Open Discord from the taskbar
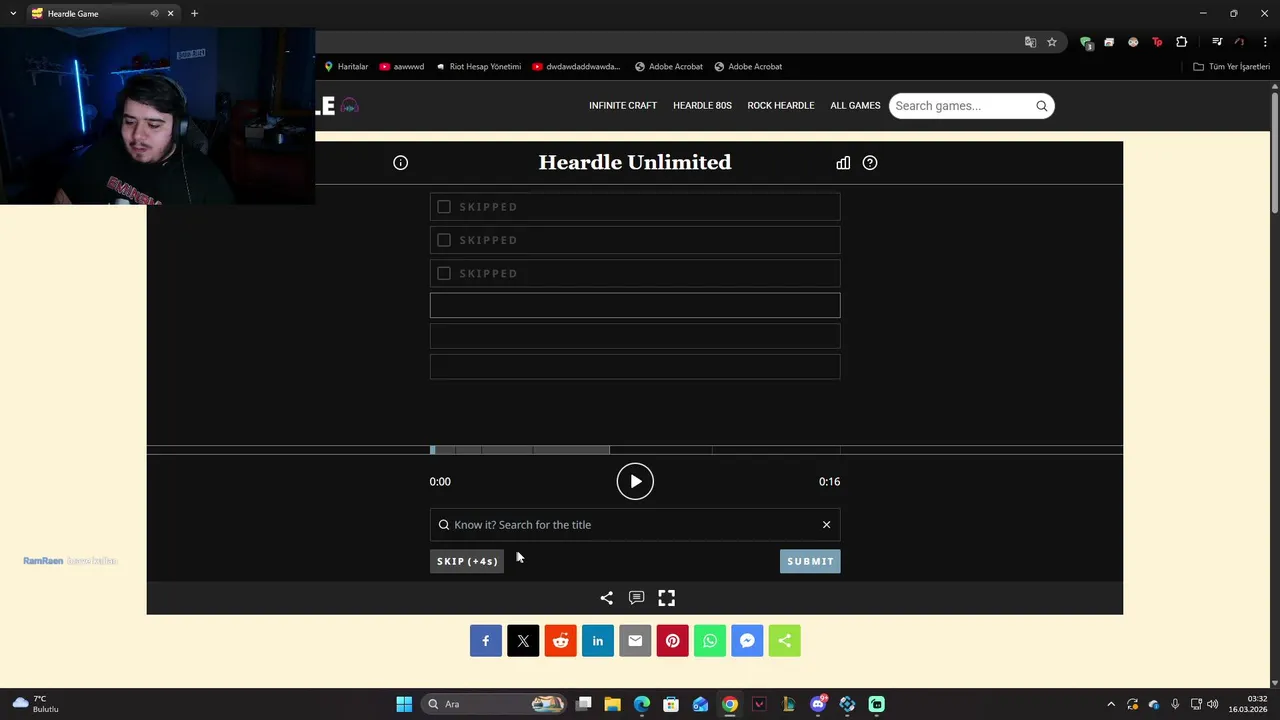 pyautogui.click(x=818, y=704)
